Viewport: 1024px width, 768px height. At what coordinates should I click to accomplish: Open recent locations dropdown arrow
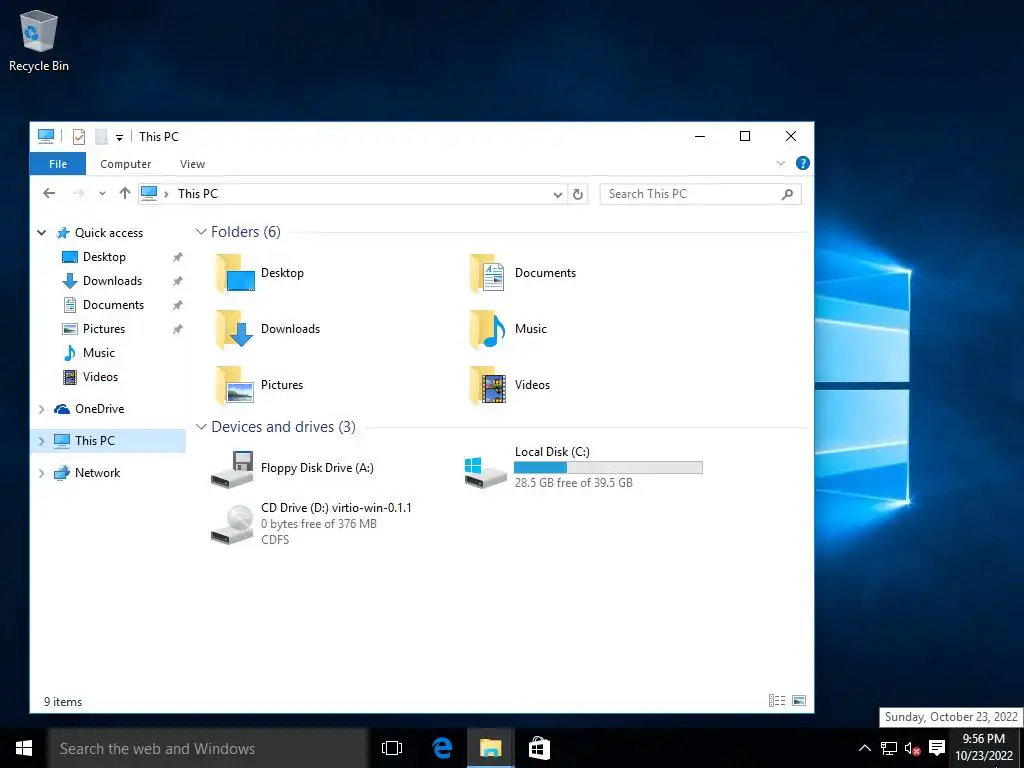pyautogui.click(x=102, y=193)
